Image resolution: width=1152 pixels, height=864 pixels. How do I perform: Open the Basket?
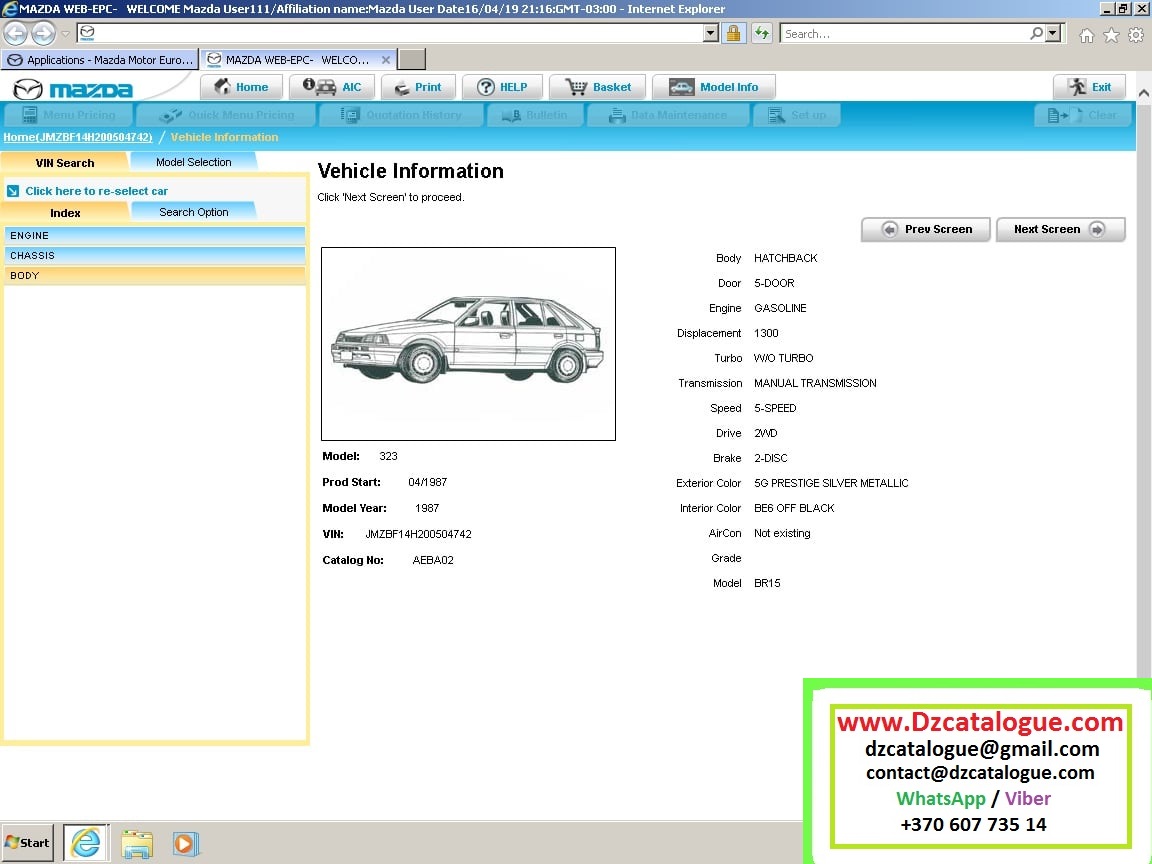point(597,87)
